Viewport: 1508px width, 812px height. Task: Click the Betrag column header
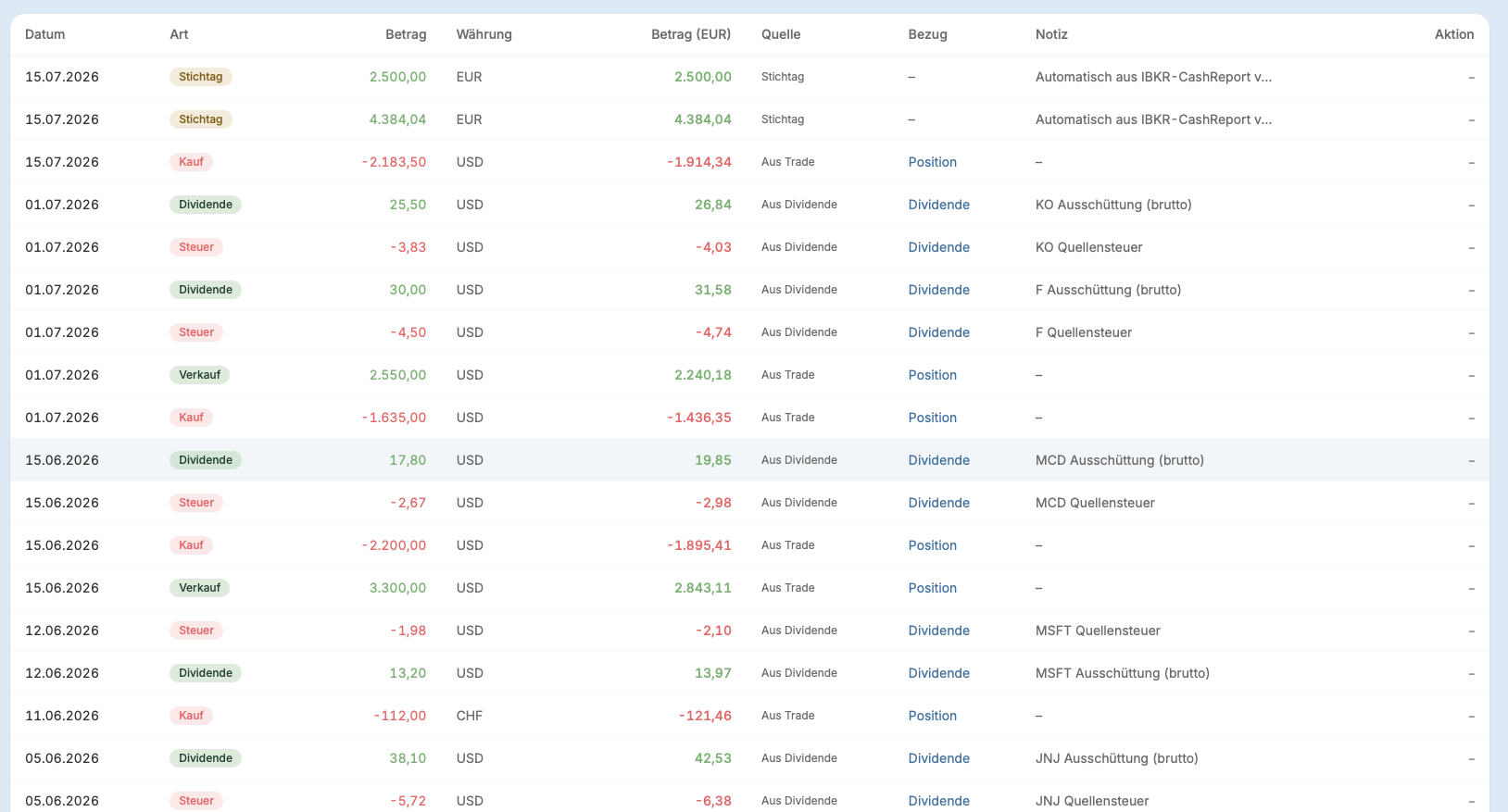(406, 34)
